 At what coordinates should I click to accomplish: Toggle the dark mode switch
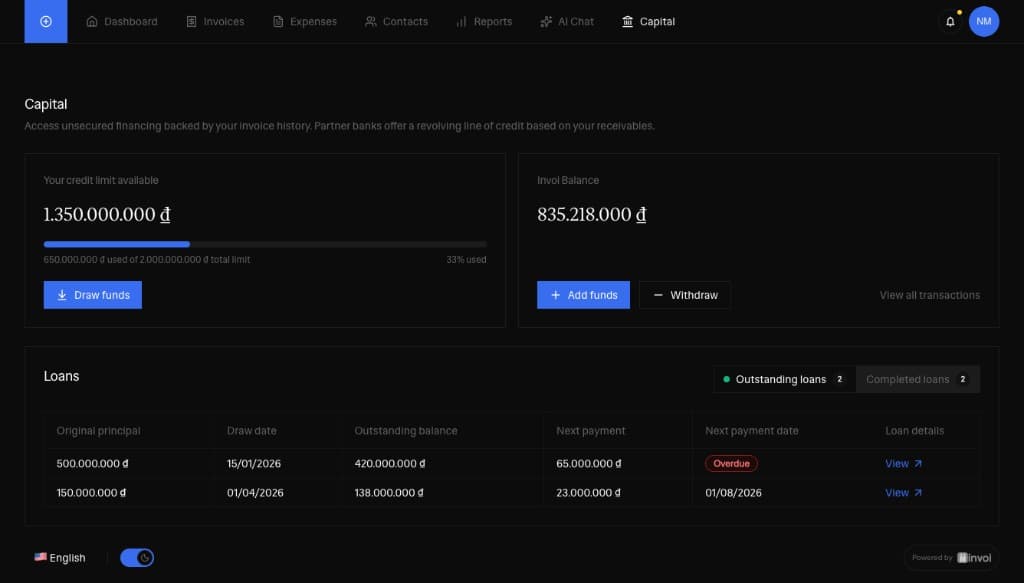[137, 558]
